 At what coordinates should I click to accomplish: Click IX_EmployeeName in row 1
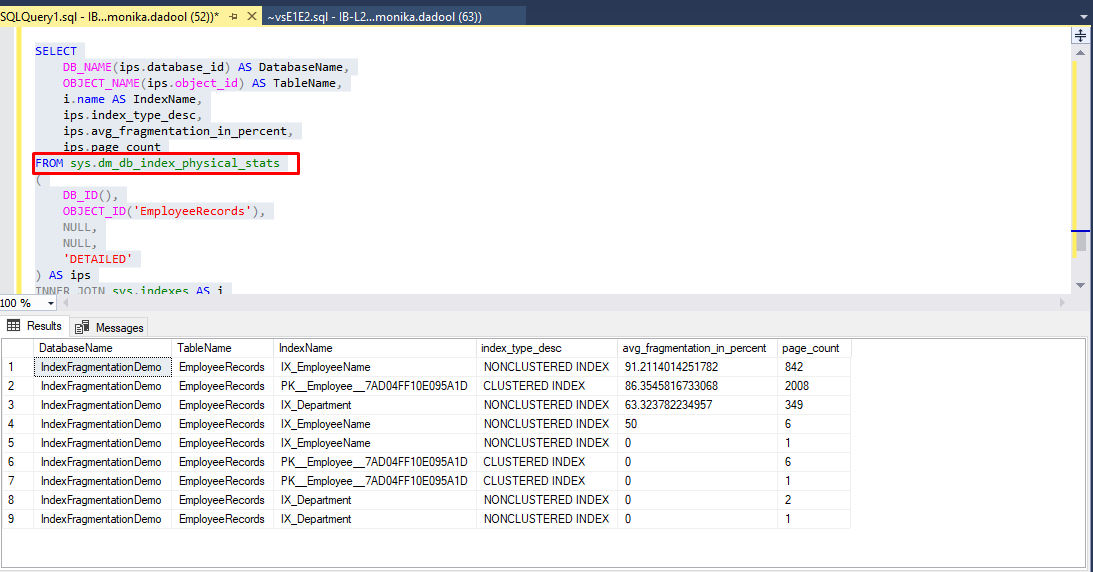326,367
